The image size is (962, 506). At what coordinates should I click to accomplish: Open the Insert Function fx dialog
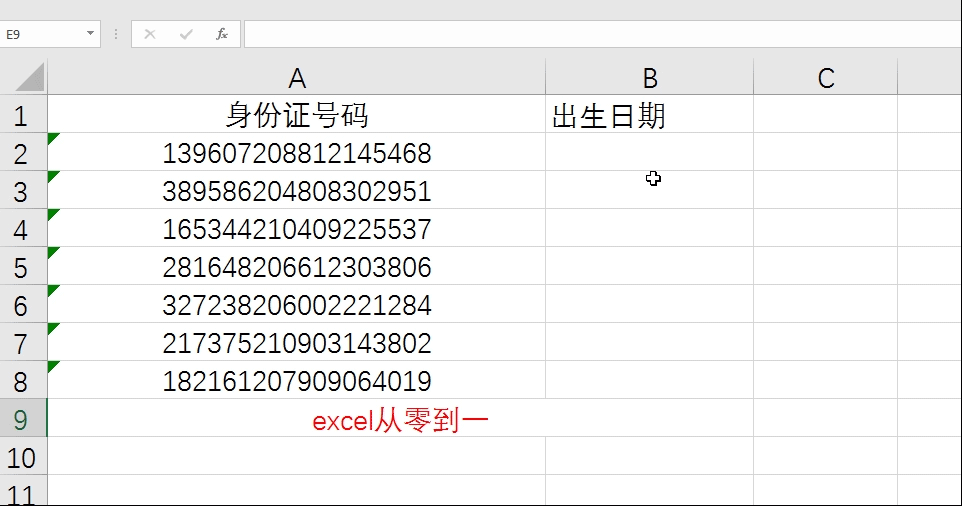pos(221,34)
